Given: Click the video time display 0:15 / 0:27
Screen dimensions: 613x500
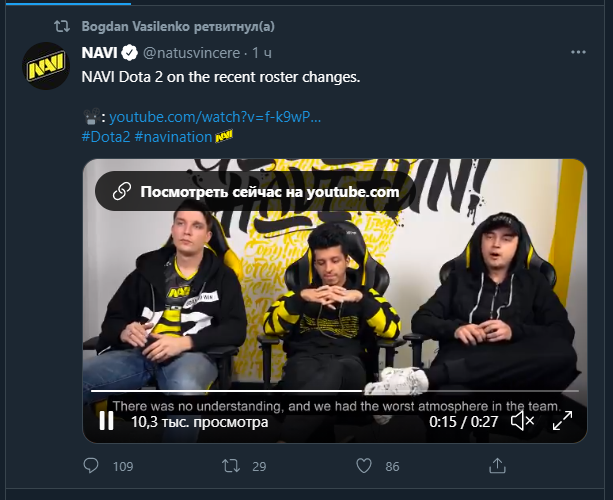Looking at the screenshot, I should [464, 422].
